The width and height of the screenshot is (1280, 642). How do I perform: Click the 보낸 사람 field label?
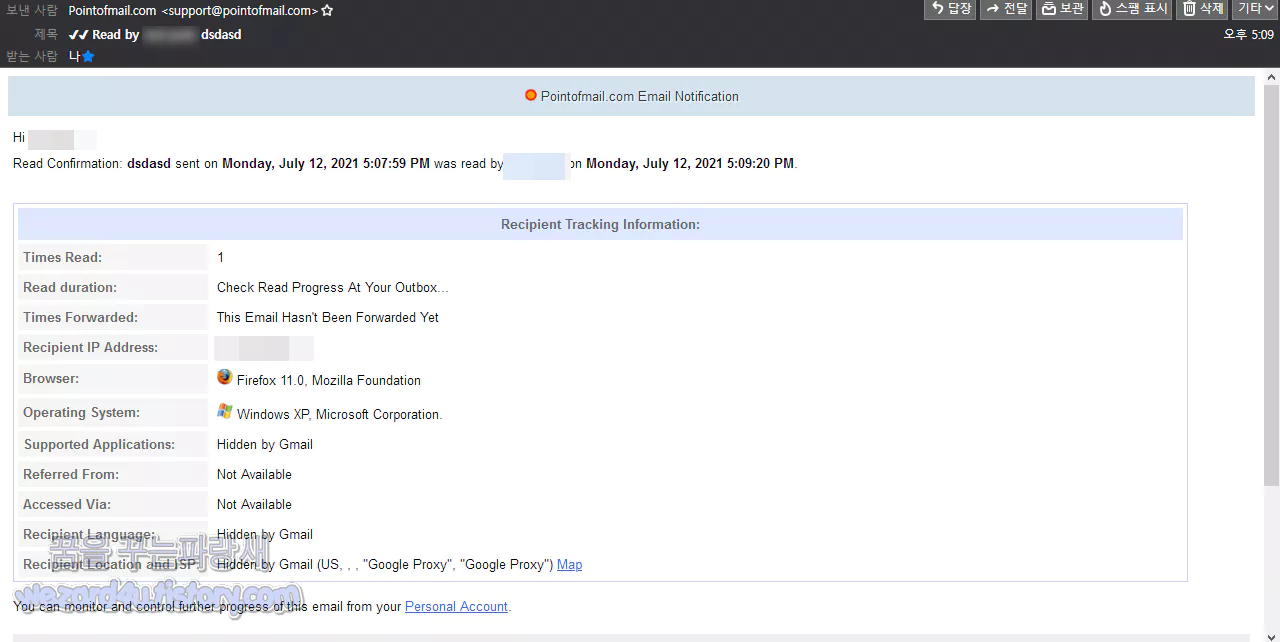click(x=32, y=11)
